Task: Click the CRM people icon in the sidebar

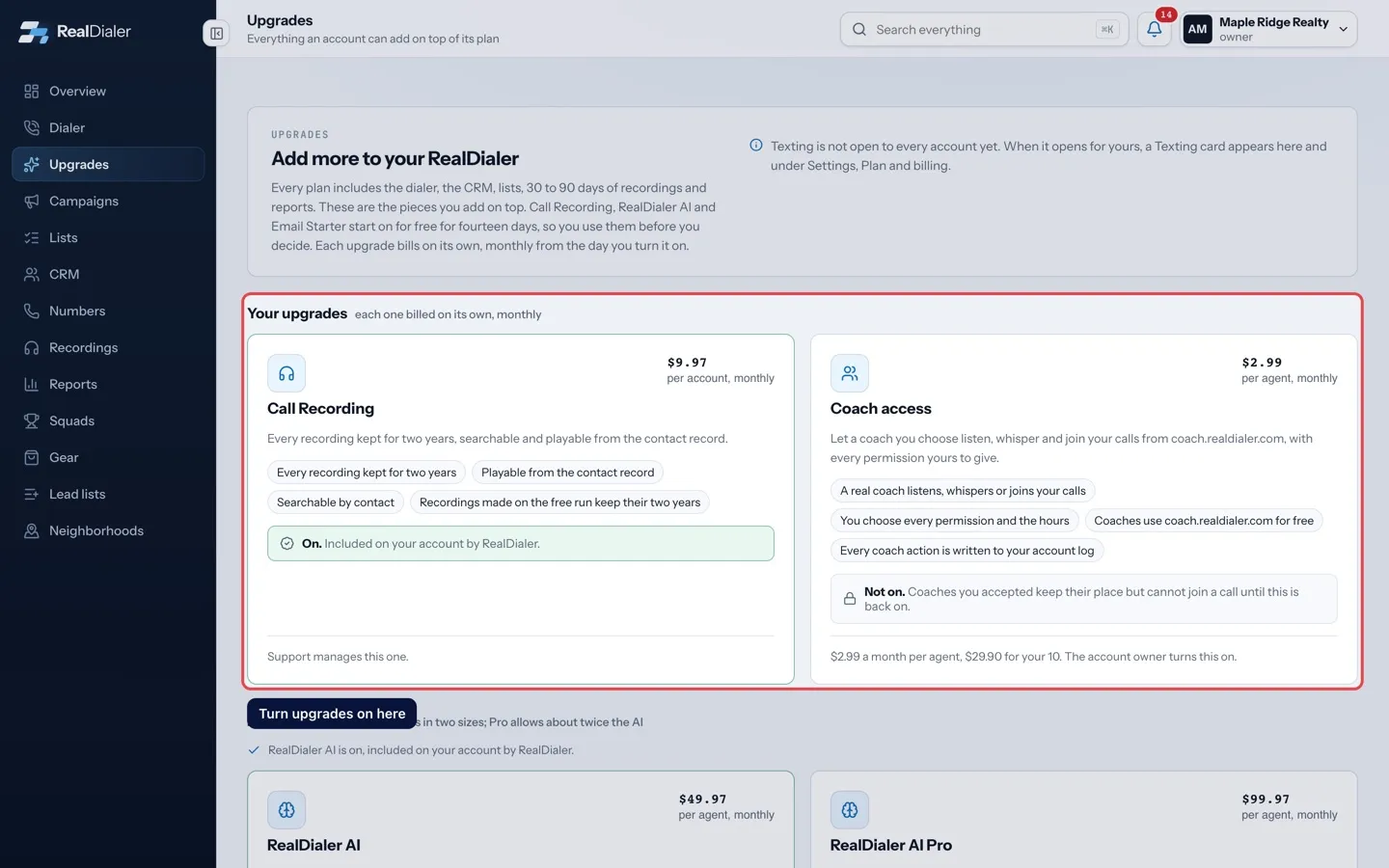Action: click(x=32, y=275)
